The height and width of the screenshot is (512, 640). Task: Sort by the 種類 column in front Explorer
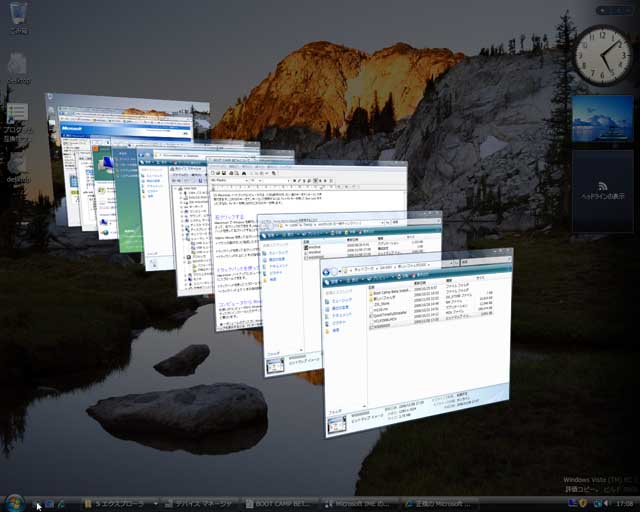click(x=449, y=280)
